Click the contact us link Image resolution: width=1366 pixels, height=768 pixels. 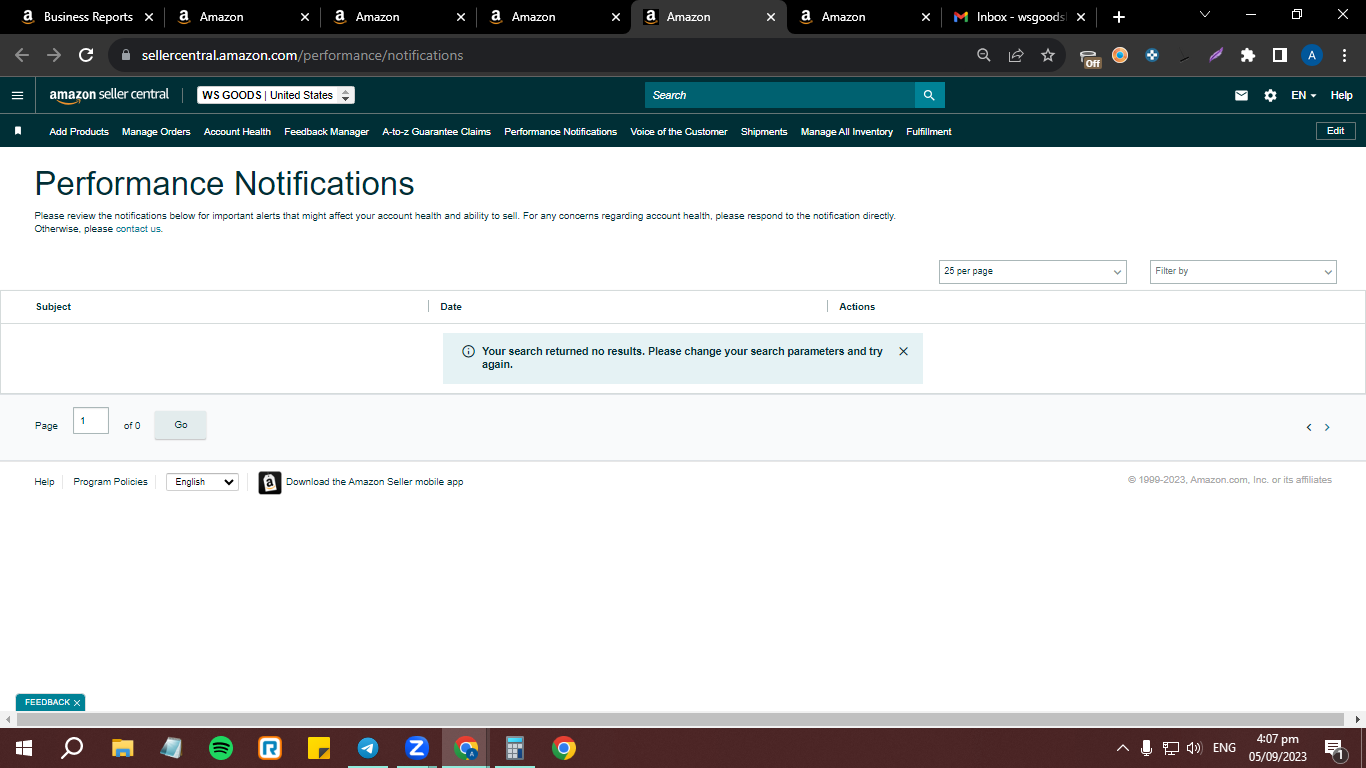pos(138,229)
